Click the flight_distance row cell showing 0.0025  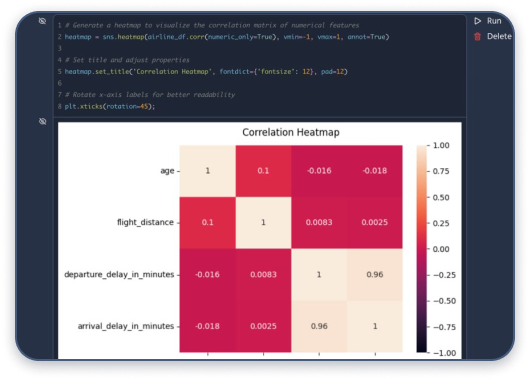click(x=375, y=222)
